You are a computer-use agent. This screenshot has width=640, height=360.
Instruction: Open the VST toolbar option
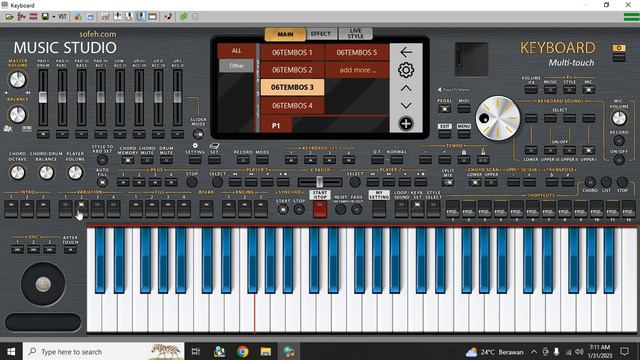click(x=62, y=17)
